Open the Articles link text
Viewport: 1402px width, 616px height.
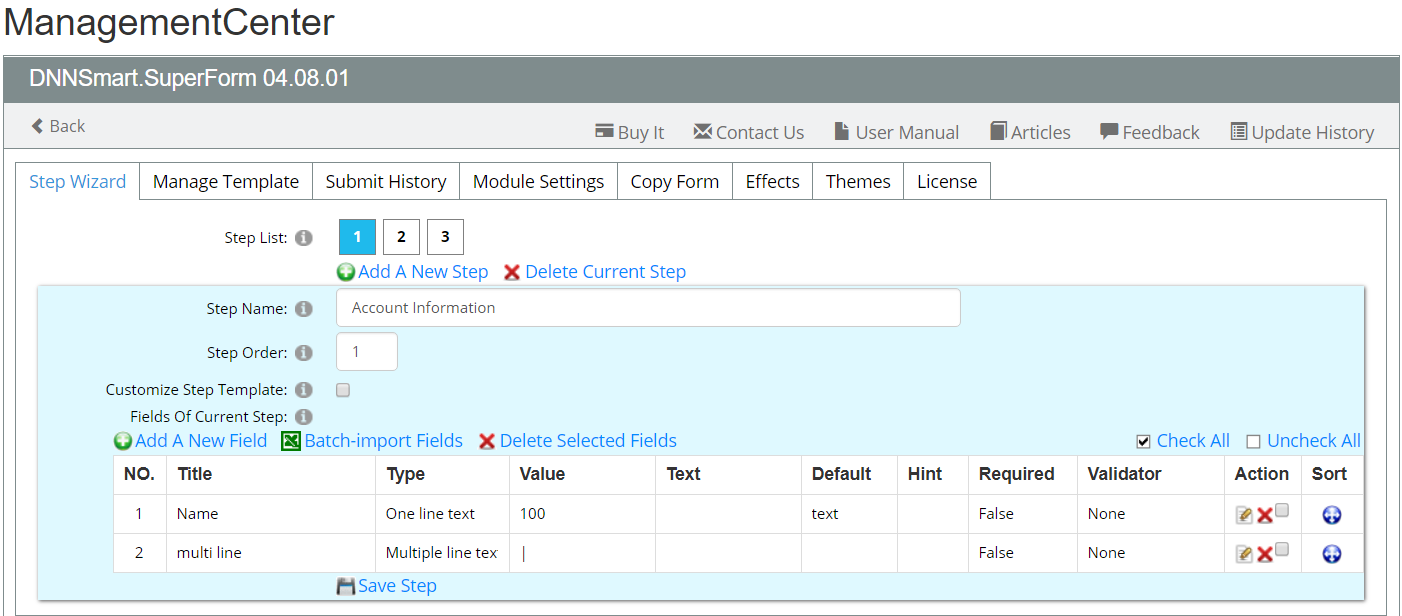pyautogui.click(x=1041, y=133)
